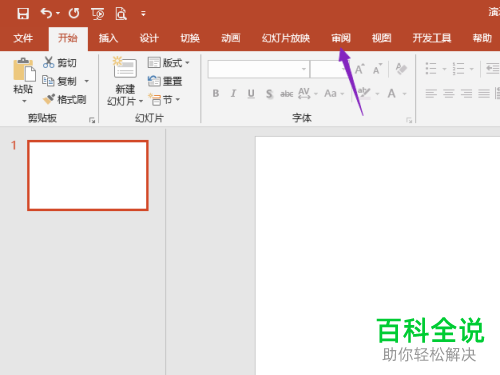The image size is (500, 375).
Task: Undo the last action
Action: click(x=46, y=13)
